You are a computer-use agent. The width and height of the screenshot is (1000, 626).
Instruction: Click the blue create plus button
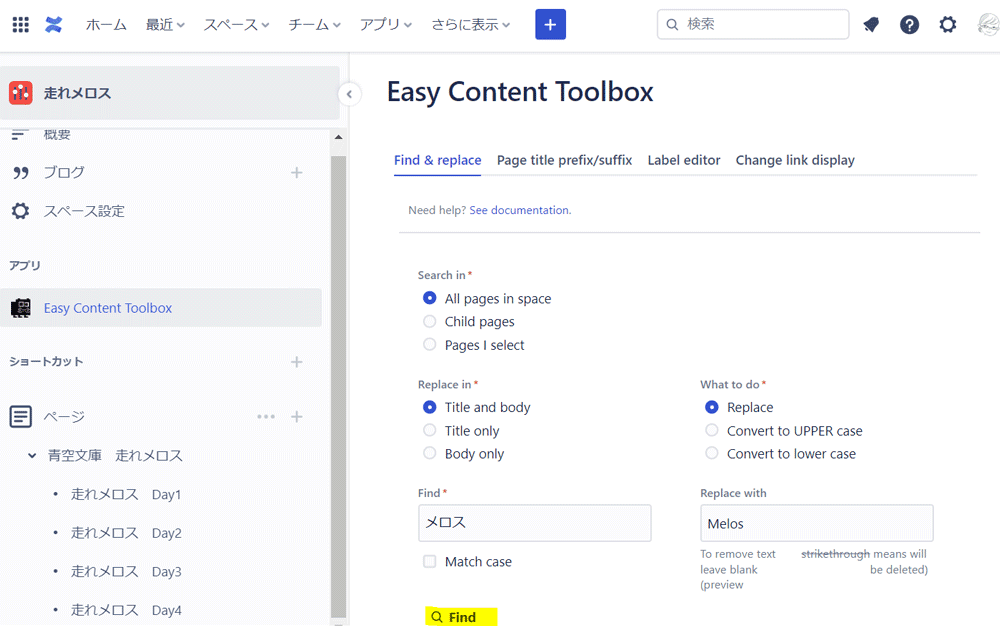(x=550, y=25)
